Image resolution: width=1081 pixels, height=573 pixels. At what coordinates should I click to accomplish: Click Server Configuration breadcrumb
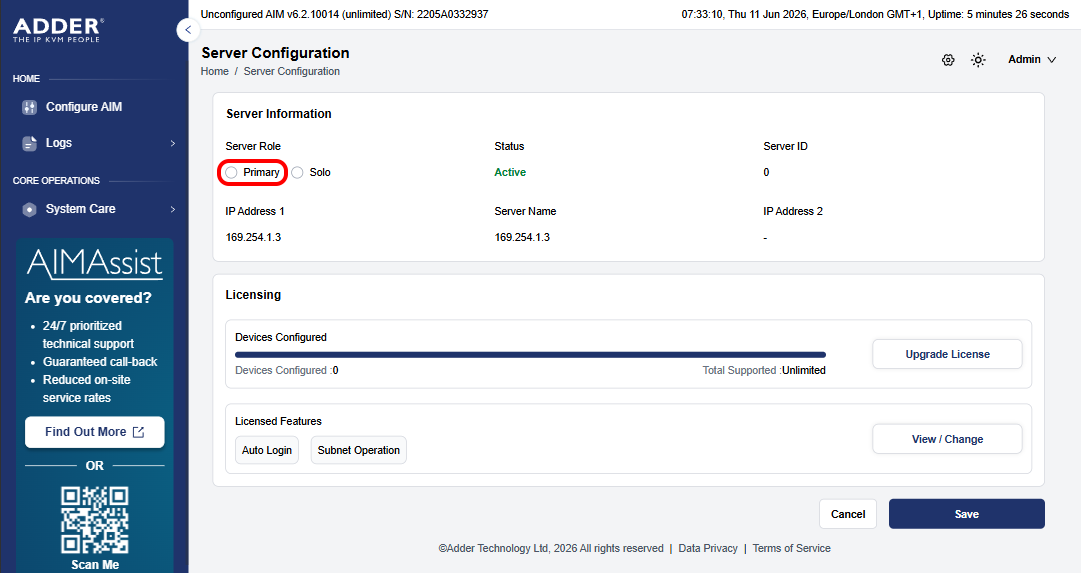(292, 71)
